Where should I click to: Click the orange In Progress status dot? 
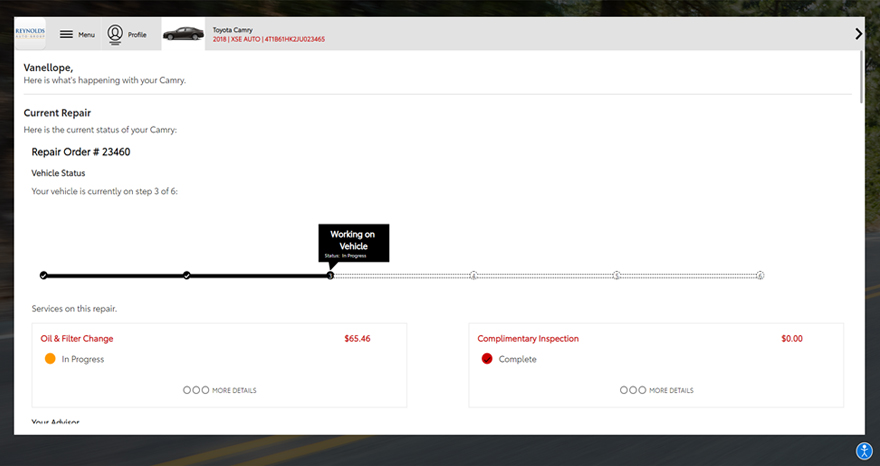coord(49,359)
